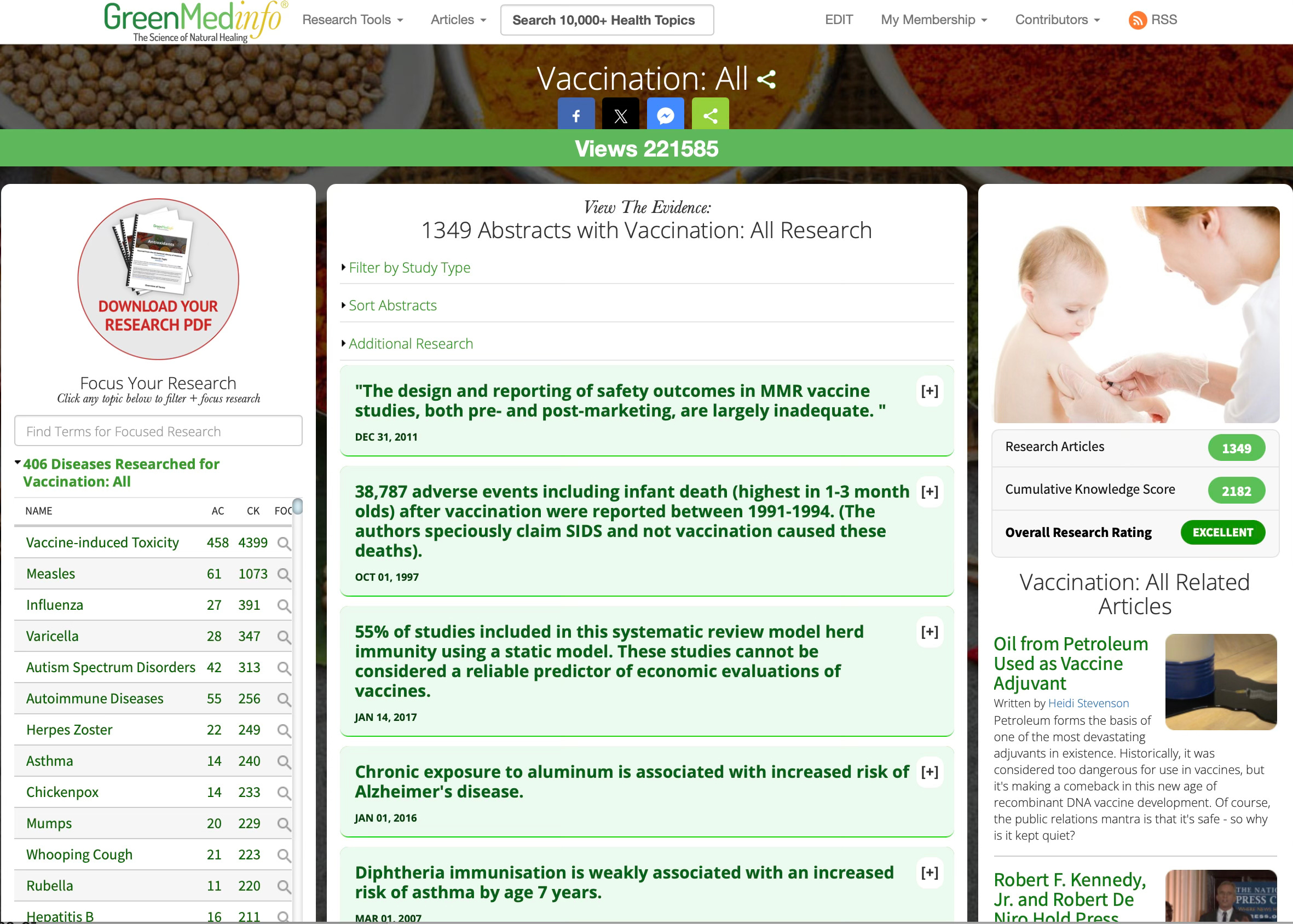The height and width of the screenshot is (924, 1293).
Task: Click Download Your Research PDF button
Action: point(158,279)
